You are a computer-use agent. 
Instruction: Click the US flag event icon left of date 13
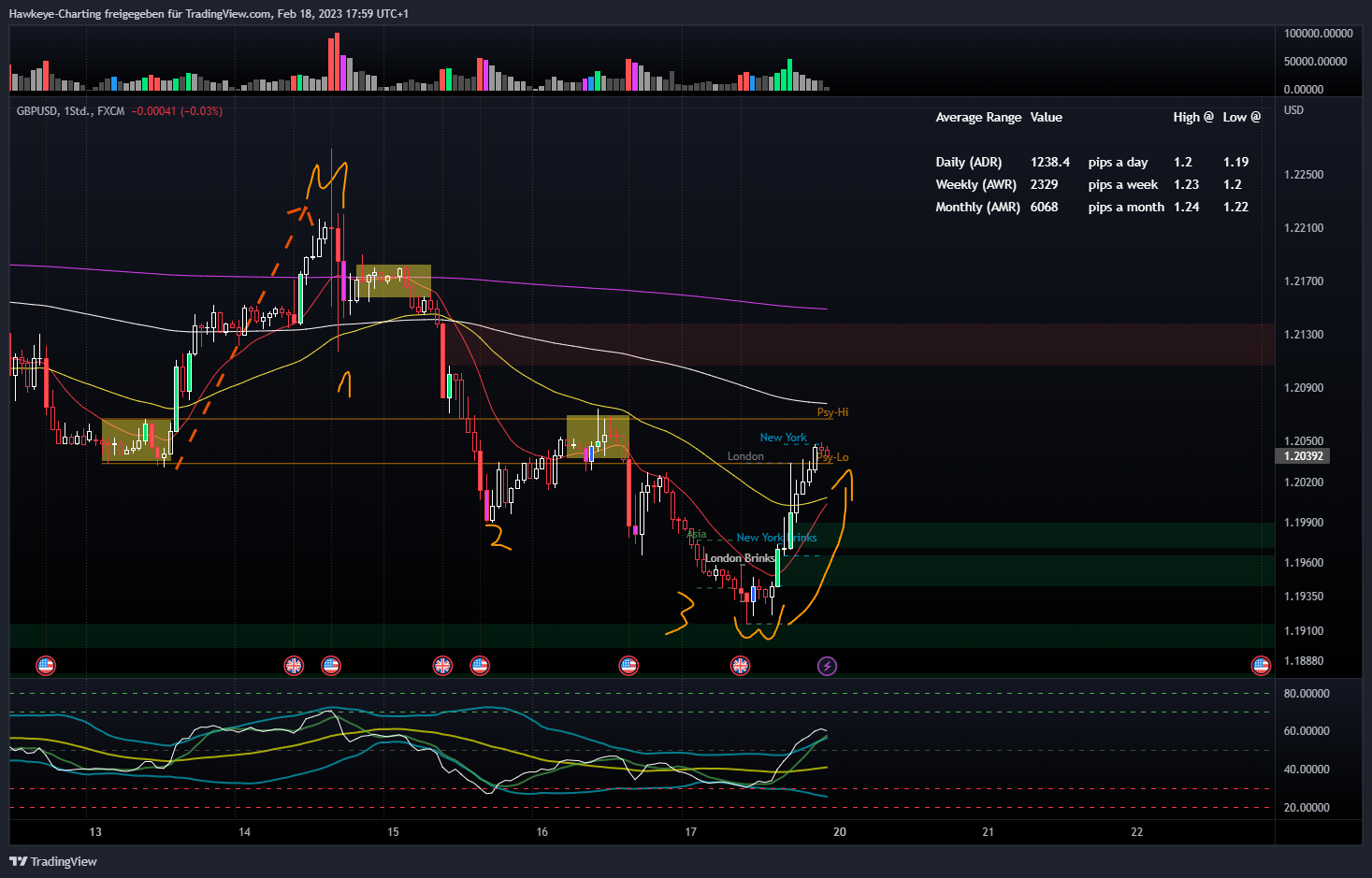coord(45,666)
